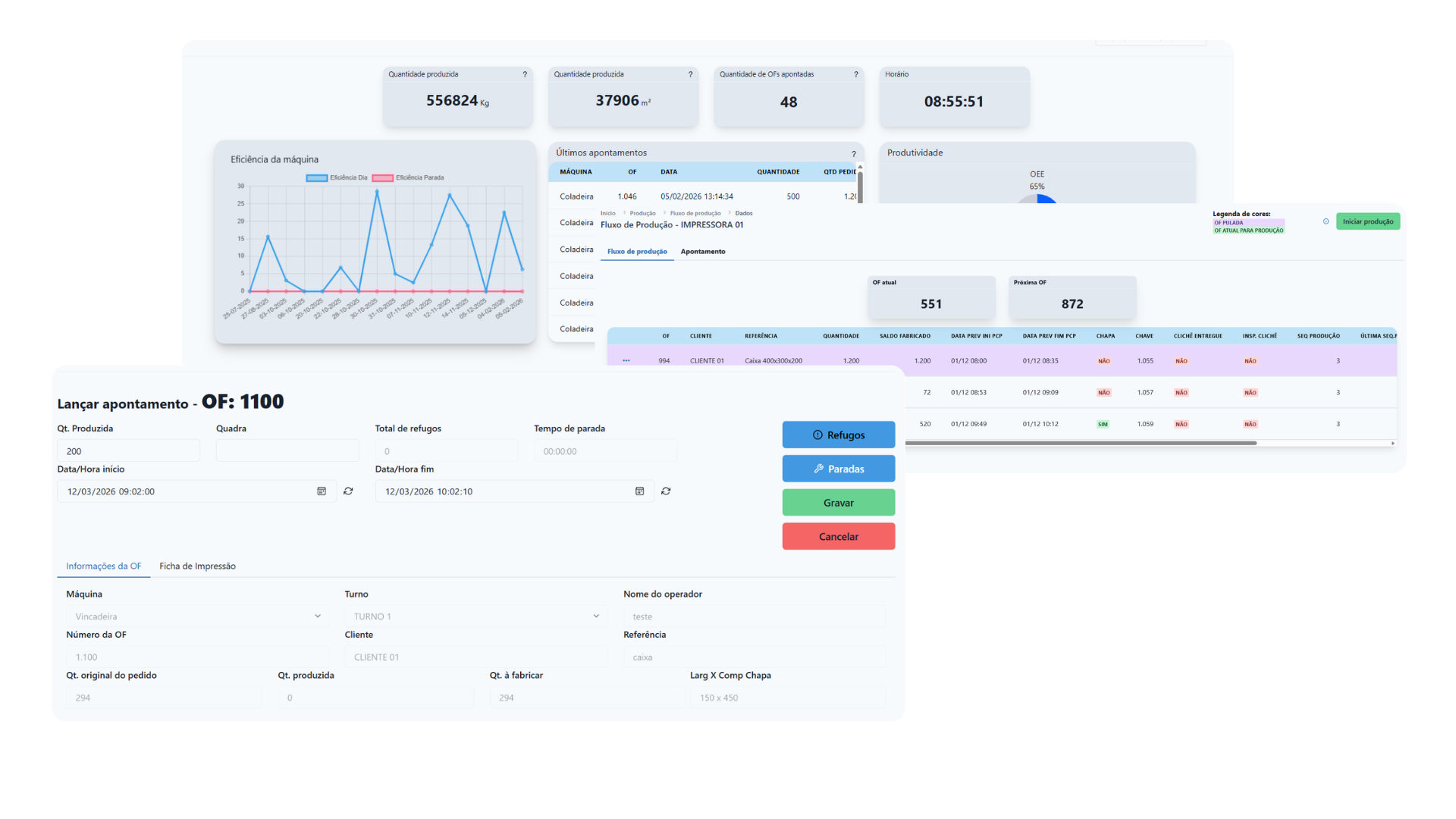Click help icon on Últimos apontamentos panel
The image size is (1456, 819).
pos(853,154)
